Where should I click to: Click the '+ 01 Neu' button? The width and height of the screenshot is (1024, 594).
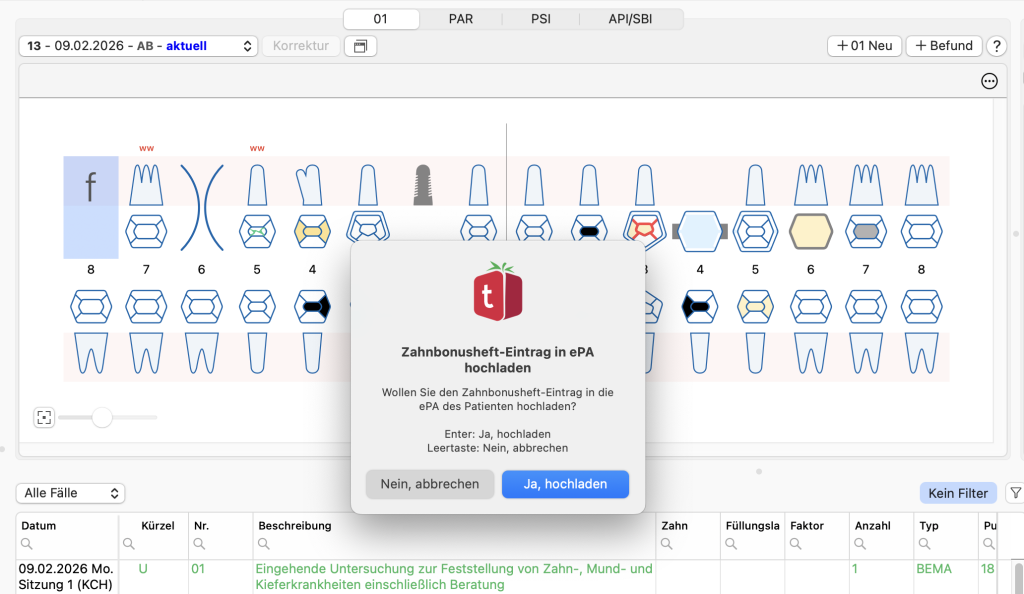864,46
